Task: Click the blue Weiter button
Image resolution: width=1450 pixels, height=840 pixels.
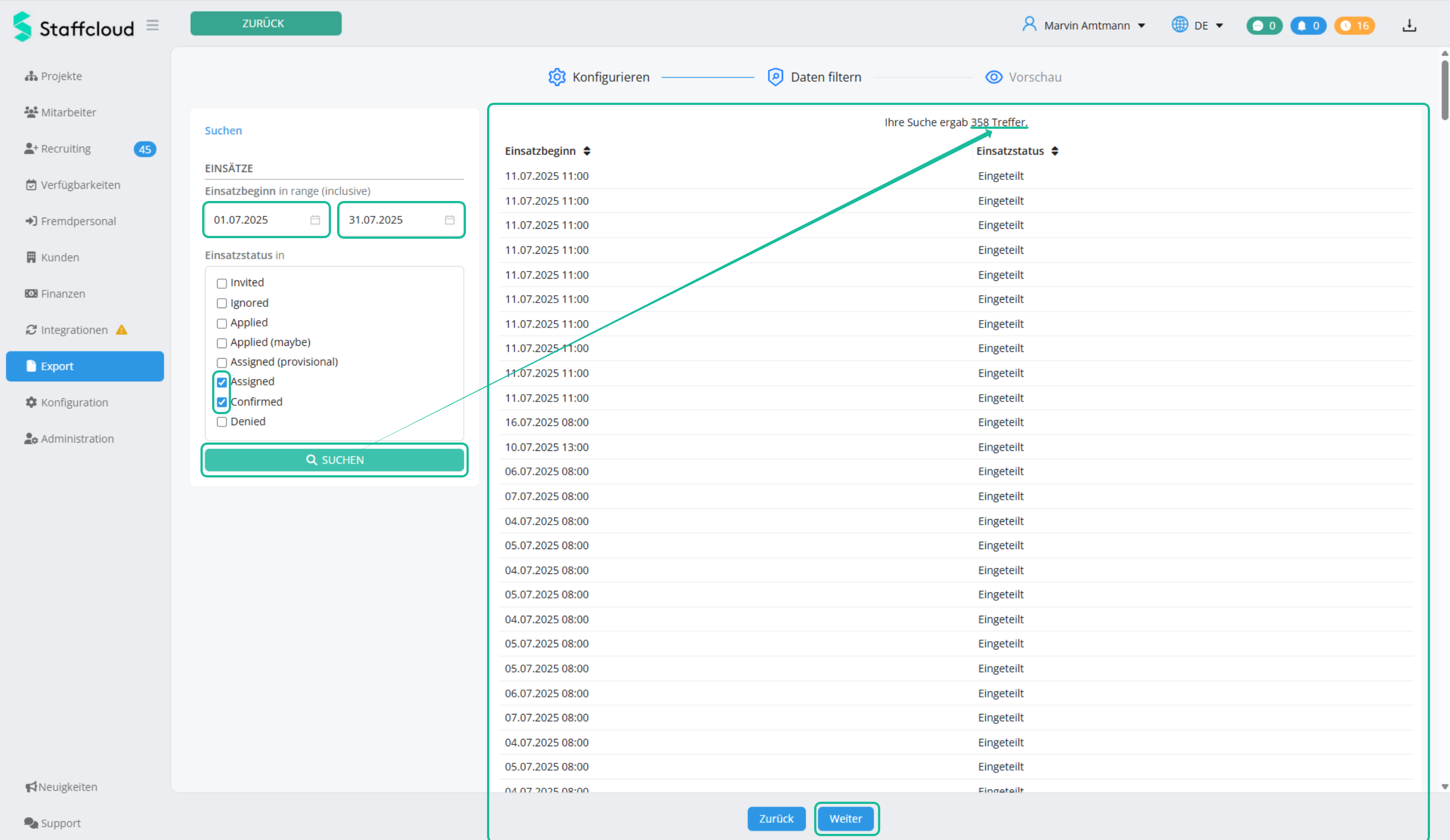Action: pos(845,818)
